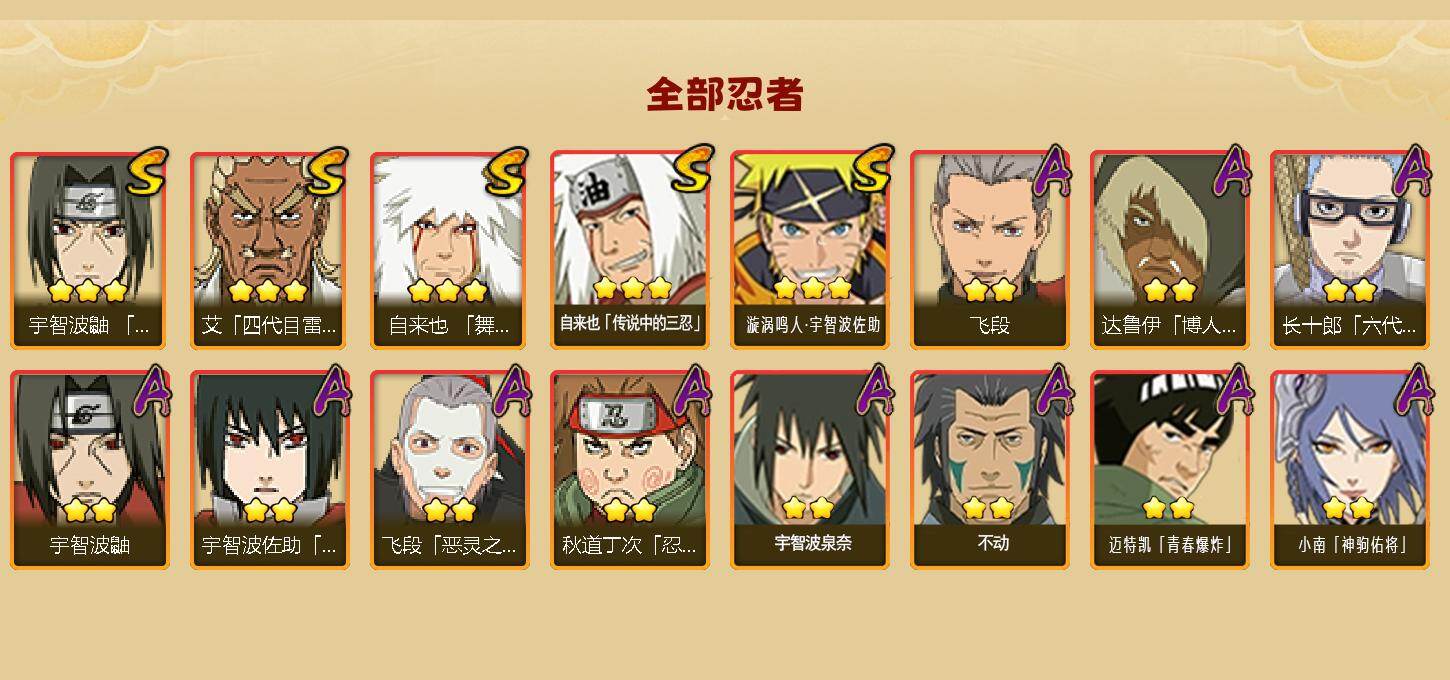Open the 艾「四代目雷影」ninja card
Viewport: 1450px width, 680px height.
[x=270, y=250]
